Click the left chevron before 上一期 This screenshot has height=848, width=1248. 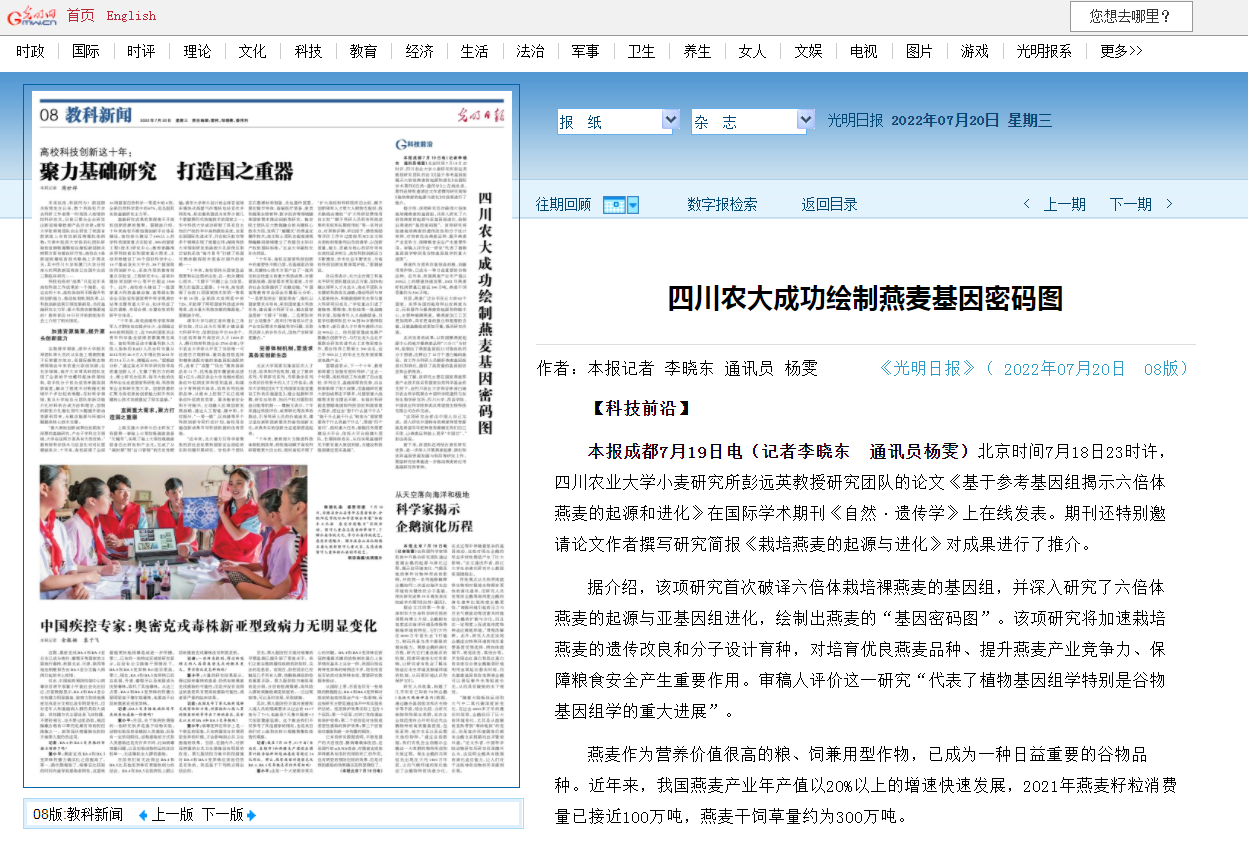coord(1027,204)
